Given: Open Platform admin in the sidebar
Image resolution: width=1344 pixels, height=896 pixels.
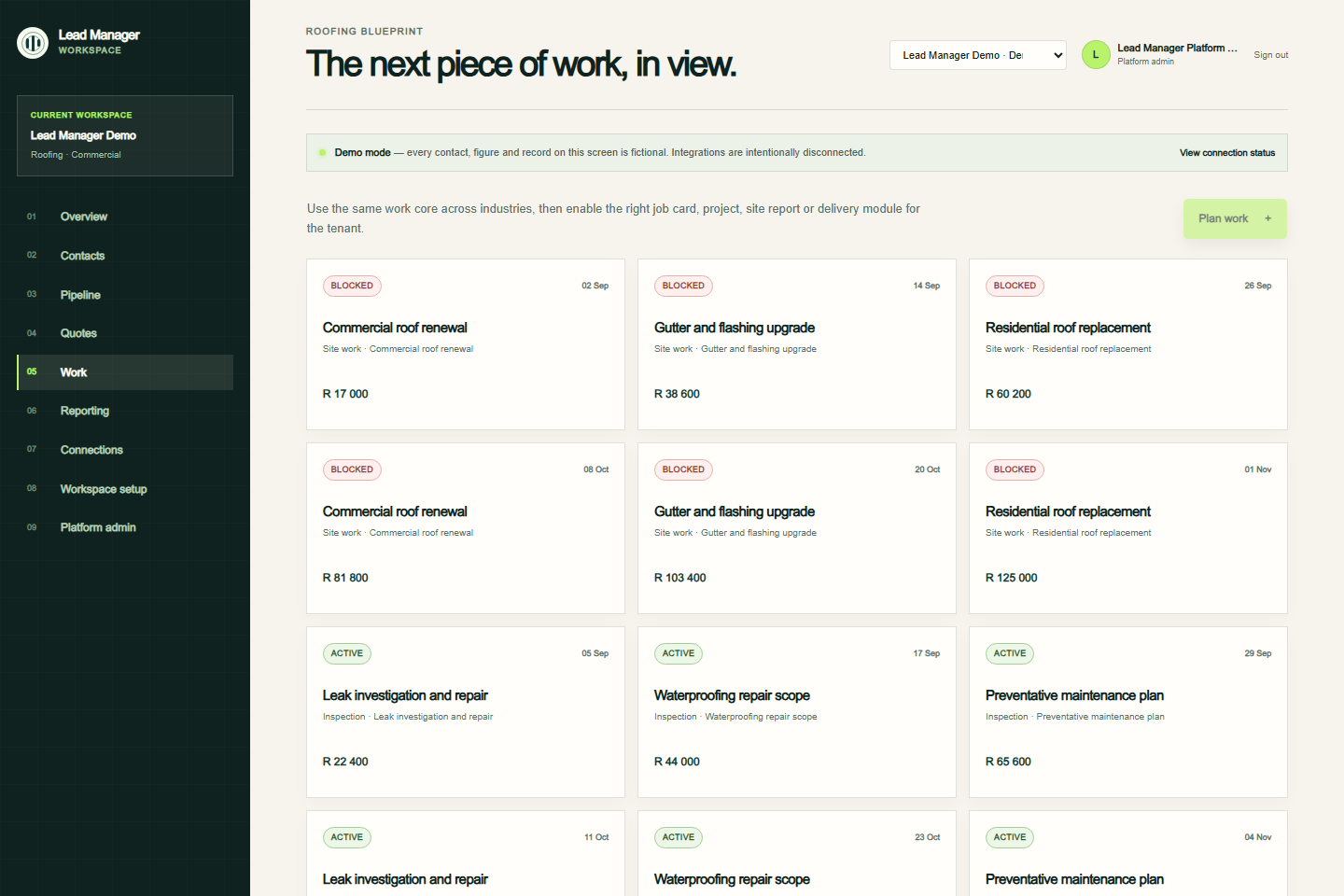Looking at the screenshot, I should point(125,527).
